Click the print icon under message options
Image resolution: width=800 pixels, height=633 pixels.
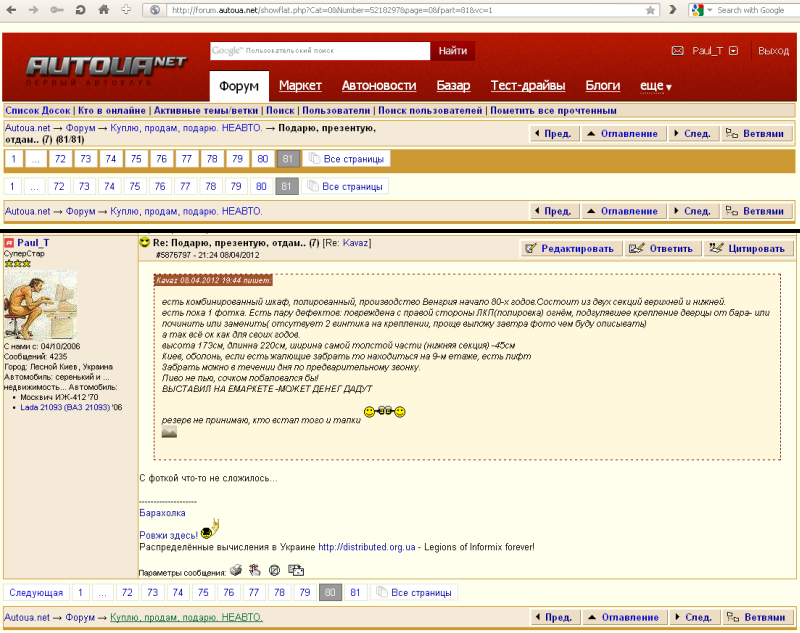[236, 571]
